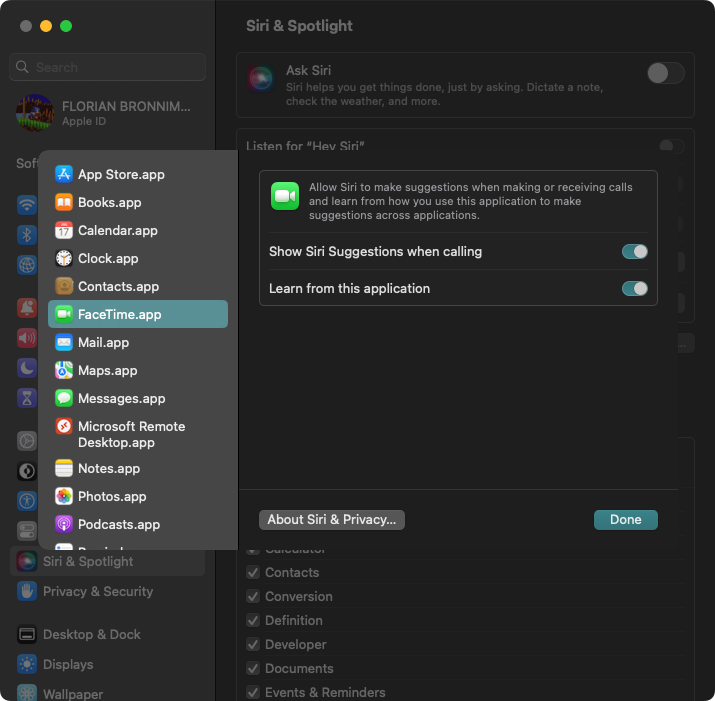Disable Show Siri Suggestions when calling

point(634,252)
